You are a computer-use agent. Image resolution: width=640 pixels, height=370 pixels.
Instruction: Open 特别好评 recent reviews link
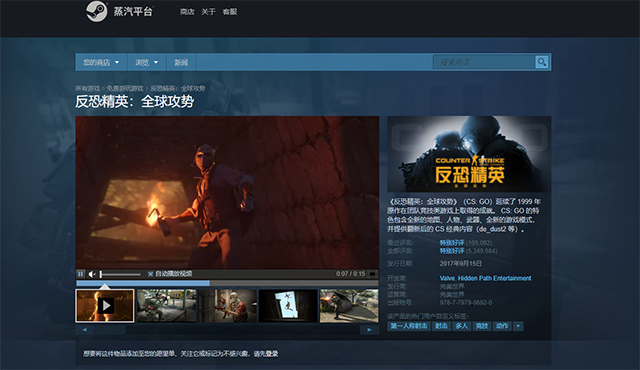452,243
